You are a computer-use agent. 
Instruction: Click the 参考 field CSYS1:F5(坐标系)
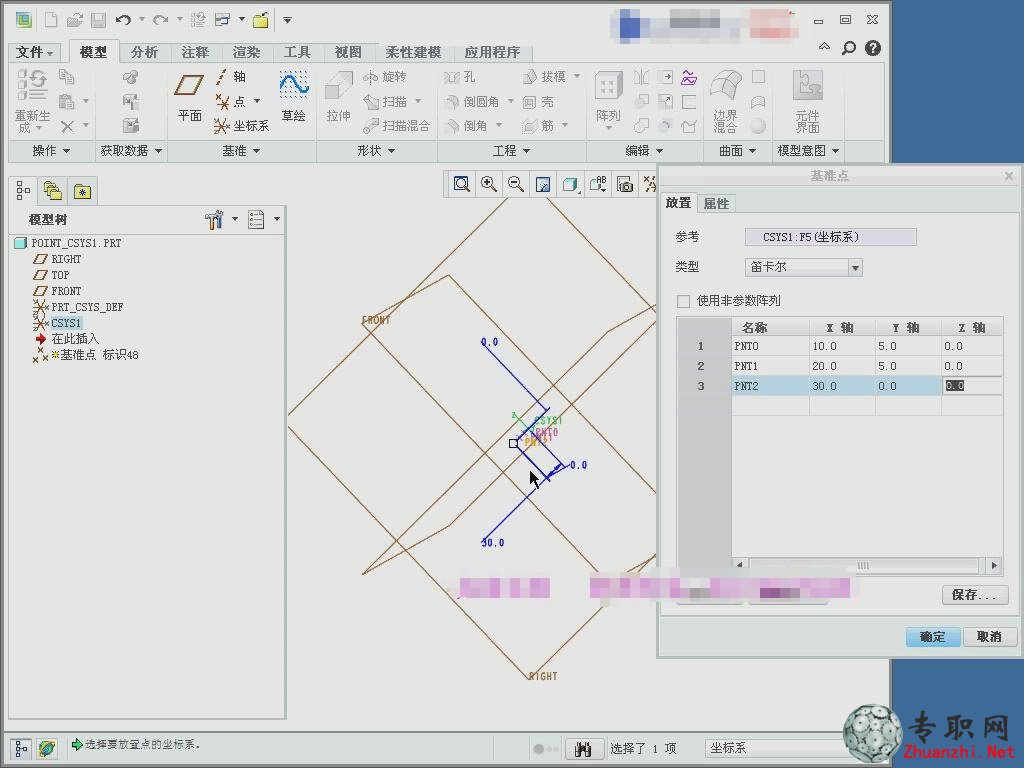click(831, 237)
